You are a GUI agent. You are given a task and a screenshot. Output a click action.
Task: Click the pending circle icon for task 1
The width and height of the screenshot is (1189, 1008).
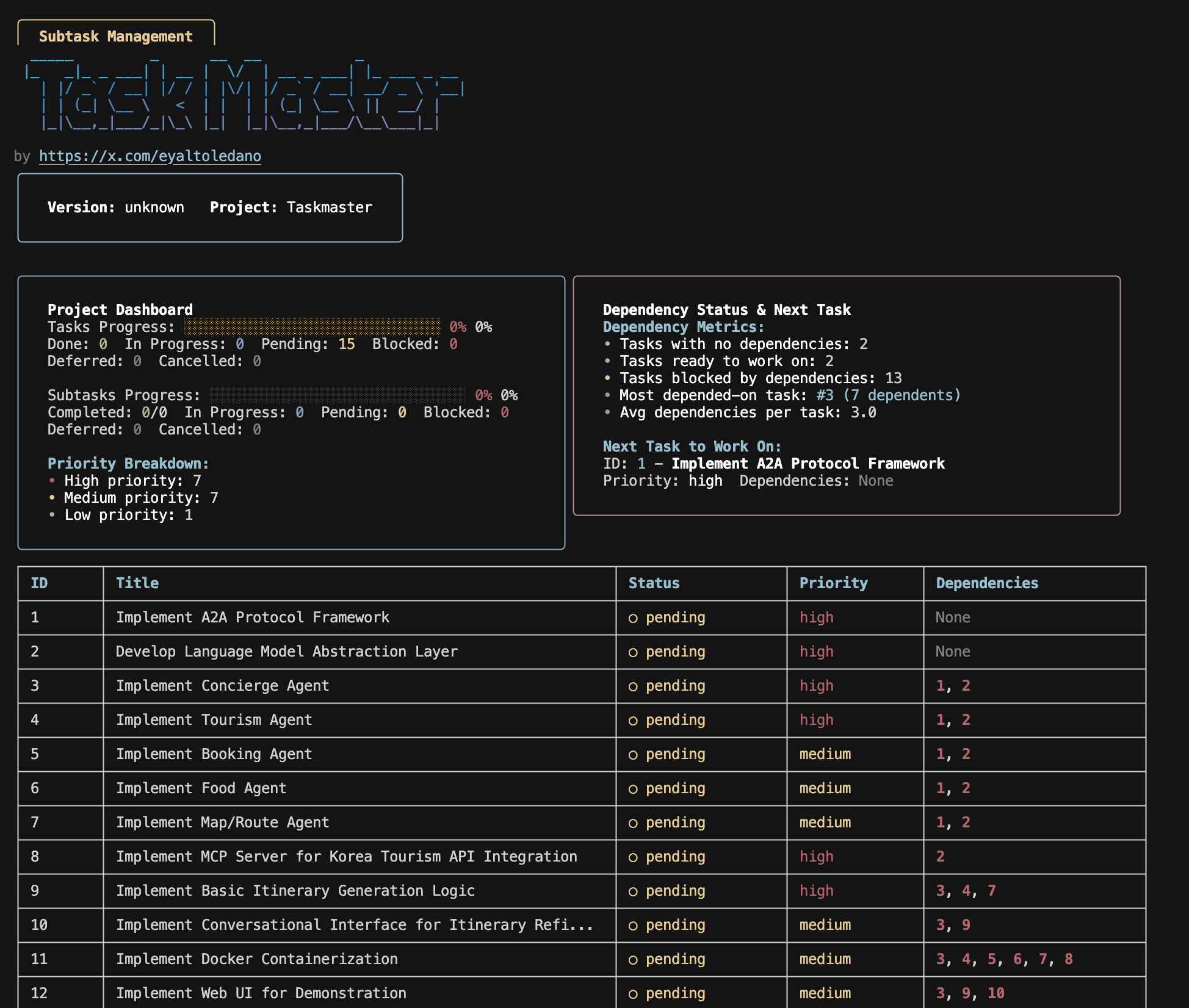click(x=633, y=618)
